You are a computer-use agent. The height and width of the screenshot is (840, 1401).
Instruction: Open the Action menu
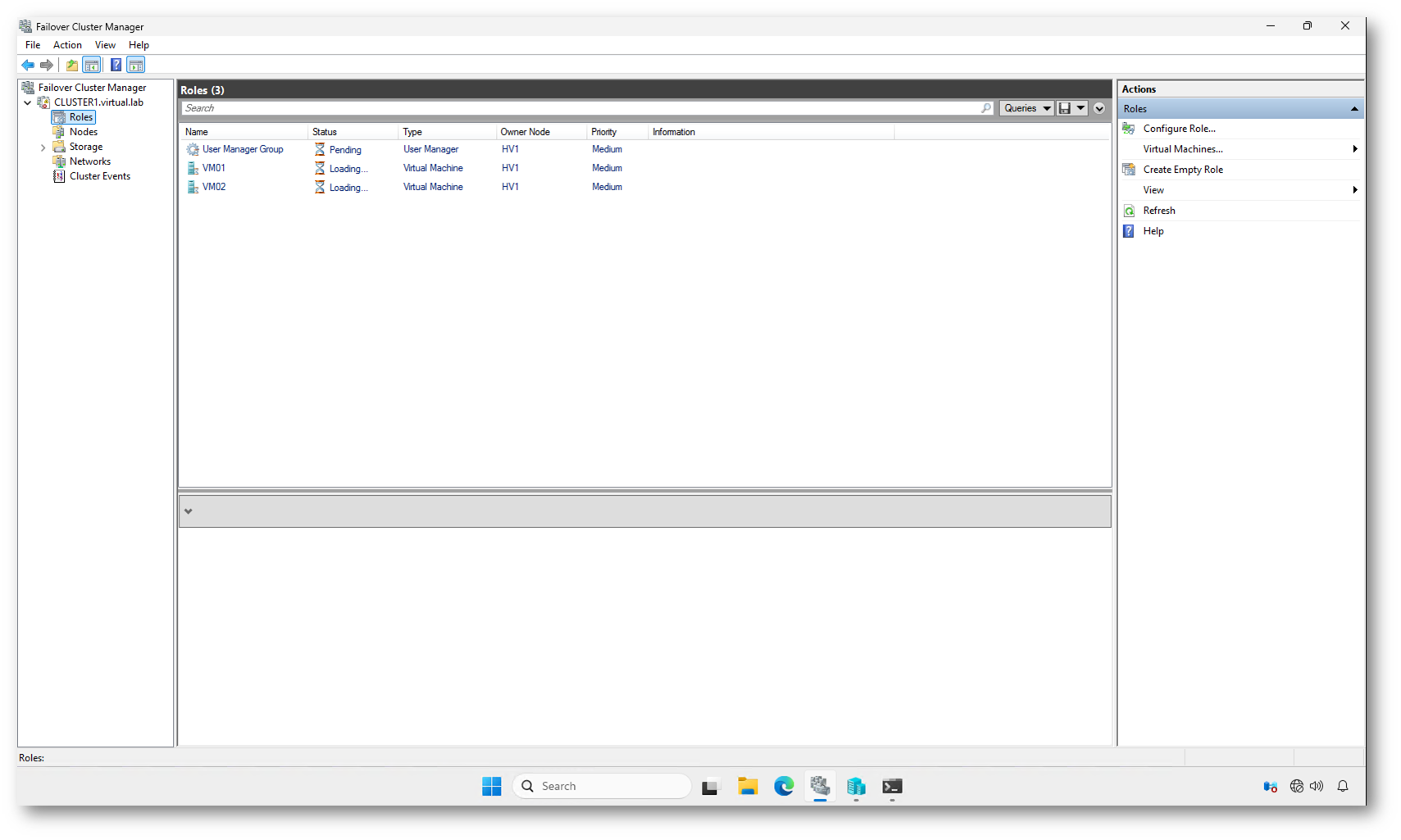[x=67, y=45]
